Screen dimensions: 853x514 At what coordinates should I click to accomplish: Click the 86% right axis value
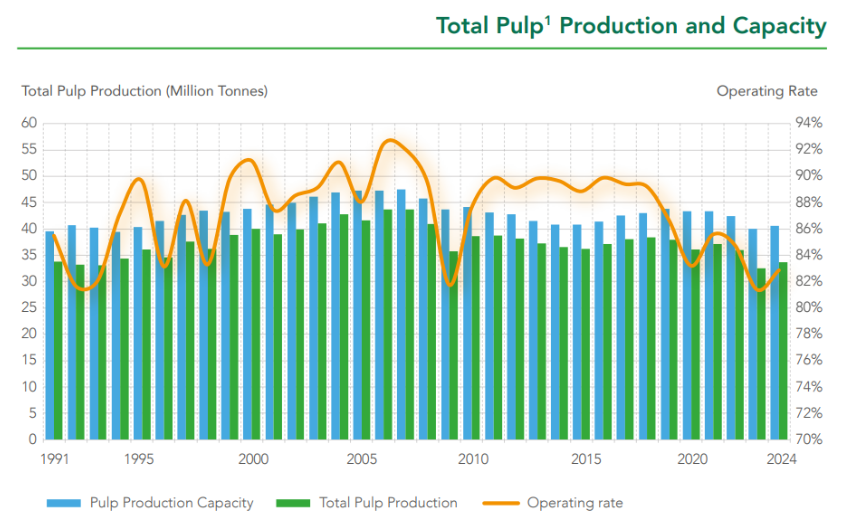[x=809, y=228]
